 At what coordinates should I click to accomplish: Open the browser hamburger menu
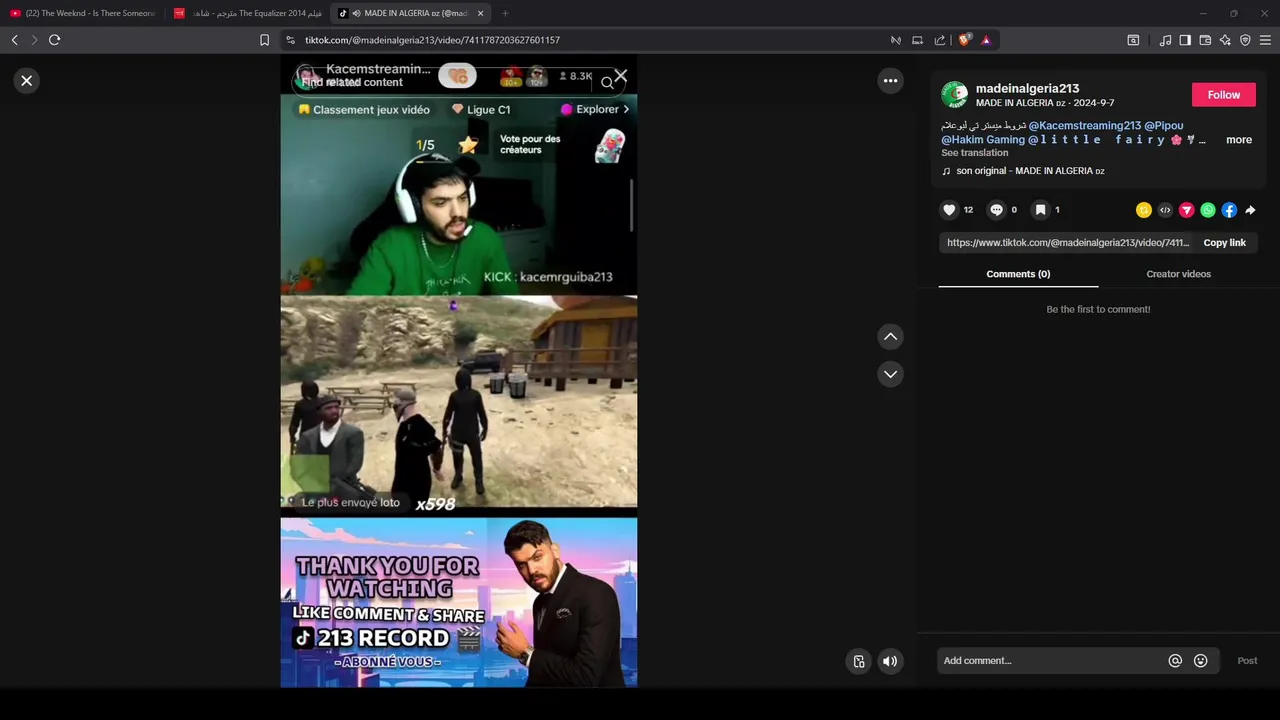click(x=1265, y=40)
